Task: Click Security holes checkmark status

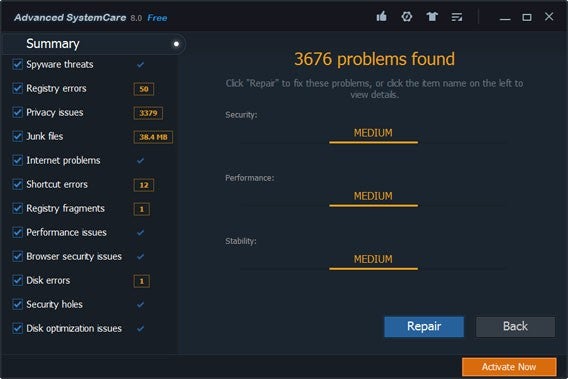Action: coord(141,305)
